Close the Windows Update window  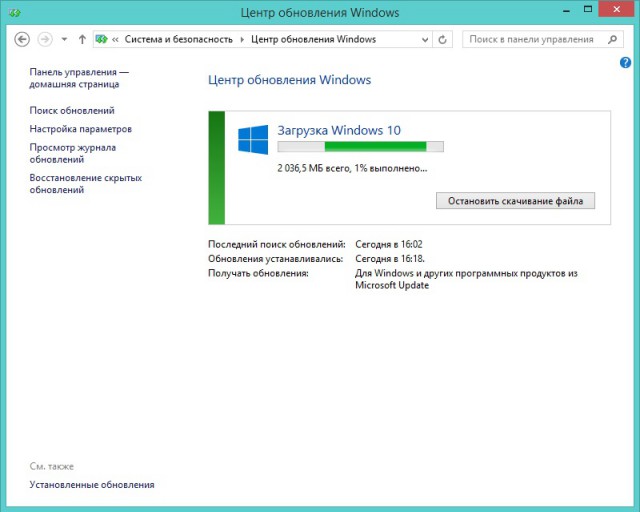point(616,10)
